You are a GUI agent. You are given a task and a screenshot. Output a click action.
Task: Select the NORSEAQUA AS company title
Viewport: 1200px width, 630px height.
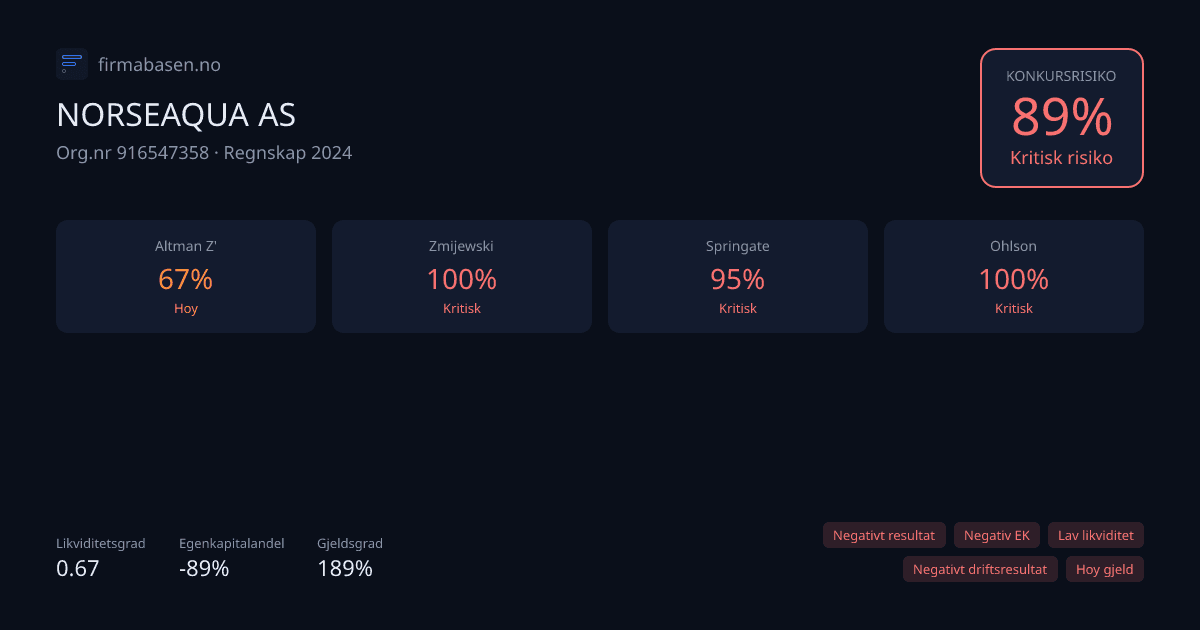pyautogui.click(x=176, y=115)
